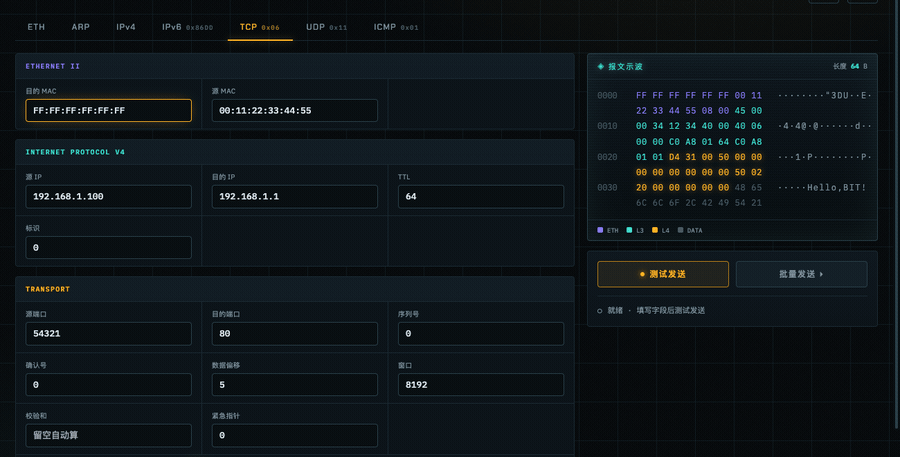The image size is (900, 457).
Task: Open the IPv4 tab
Action: [126, 27]
